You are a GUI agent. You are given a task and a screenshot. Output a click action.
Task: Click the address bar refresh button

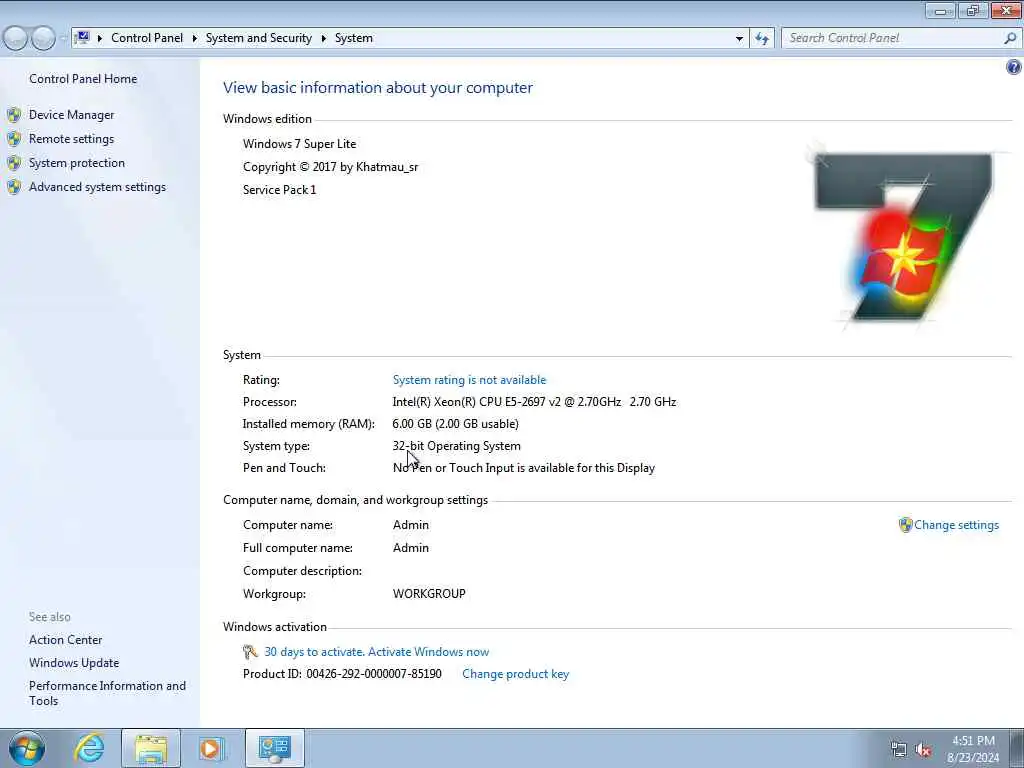pyautogui.click(x=762, y=38)
